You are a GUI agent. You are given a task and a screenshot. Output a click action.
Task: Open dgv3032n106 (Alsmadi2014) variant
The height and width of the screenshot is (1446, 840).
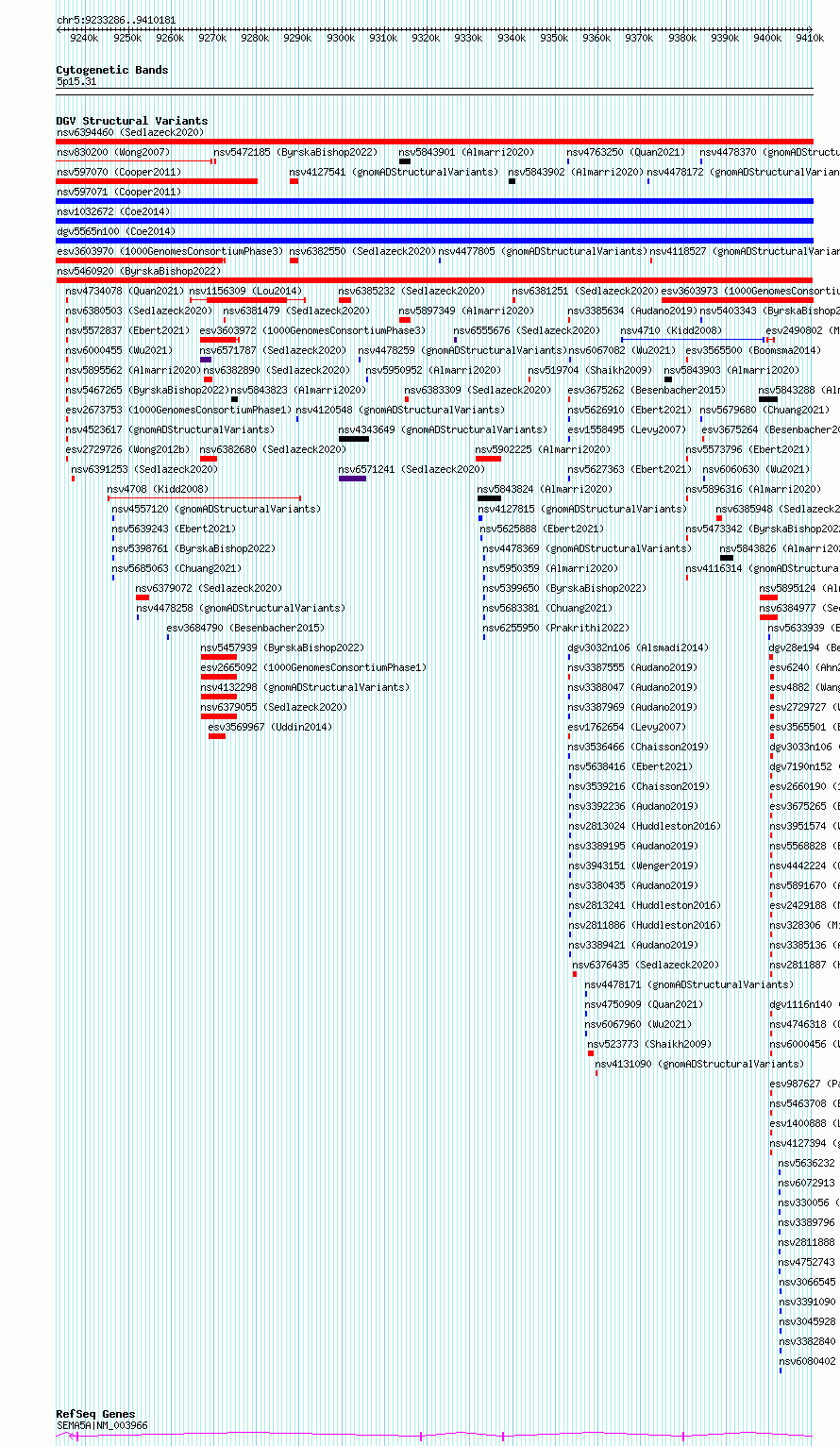pyautogui.click(x=638, y=648)
